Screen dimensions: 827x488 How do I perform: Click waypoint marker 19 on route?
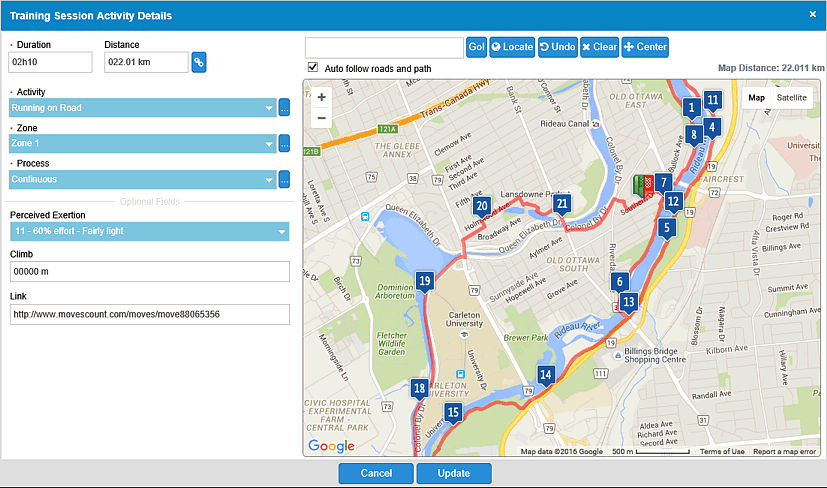pyautogui.click(x=425, y=282)
